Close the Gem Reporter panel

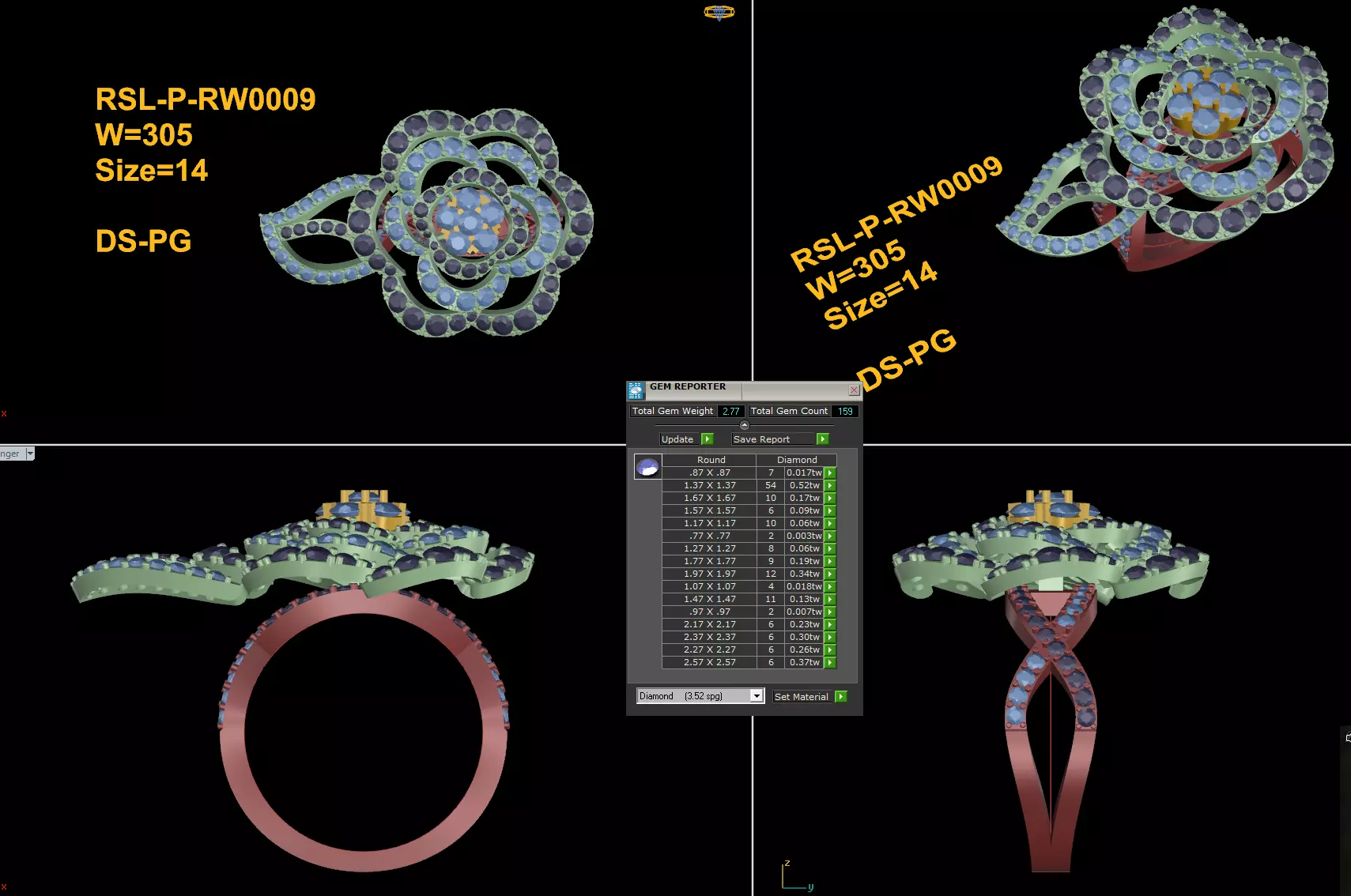854,390
